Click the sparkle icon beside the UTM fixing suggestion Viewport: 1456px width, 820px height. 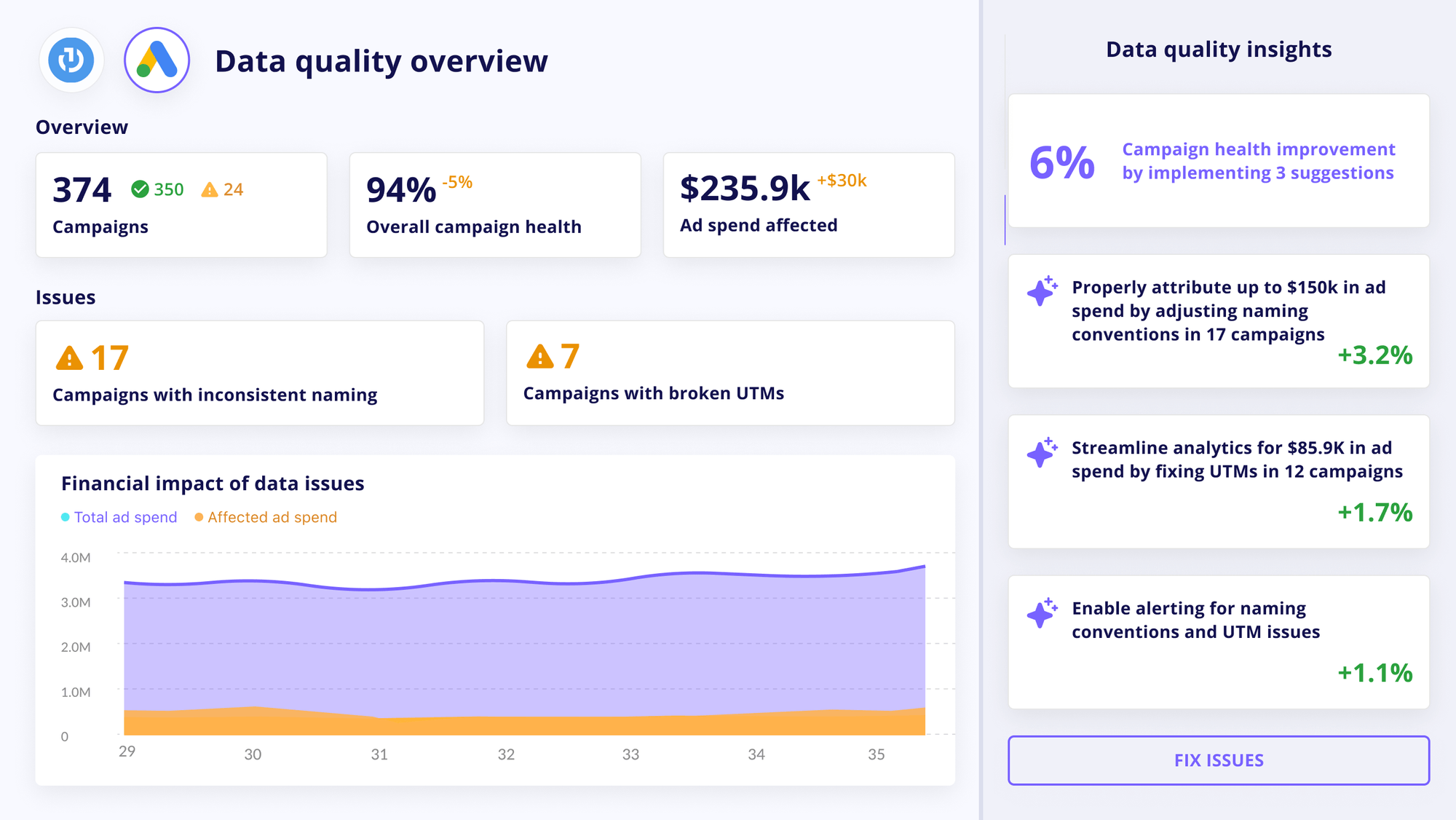coord(1041,453)
